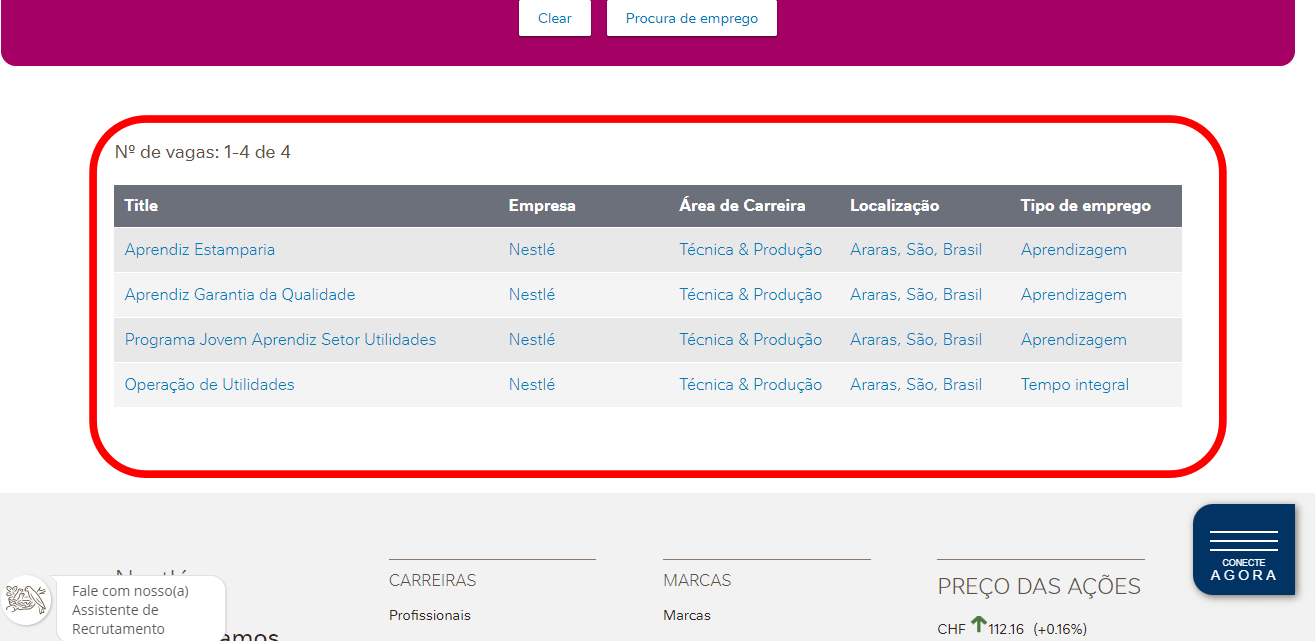Viewport: 1315px width, 641px height.
Task: Click the Procura de emprego button
Action: pos(691,18)
